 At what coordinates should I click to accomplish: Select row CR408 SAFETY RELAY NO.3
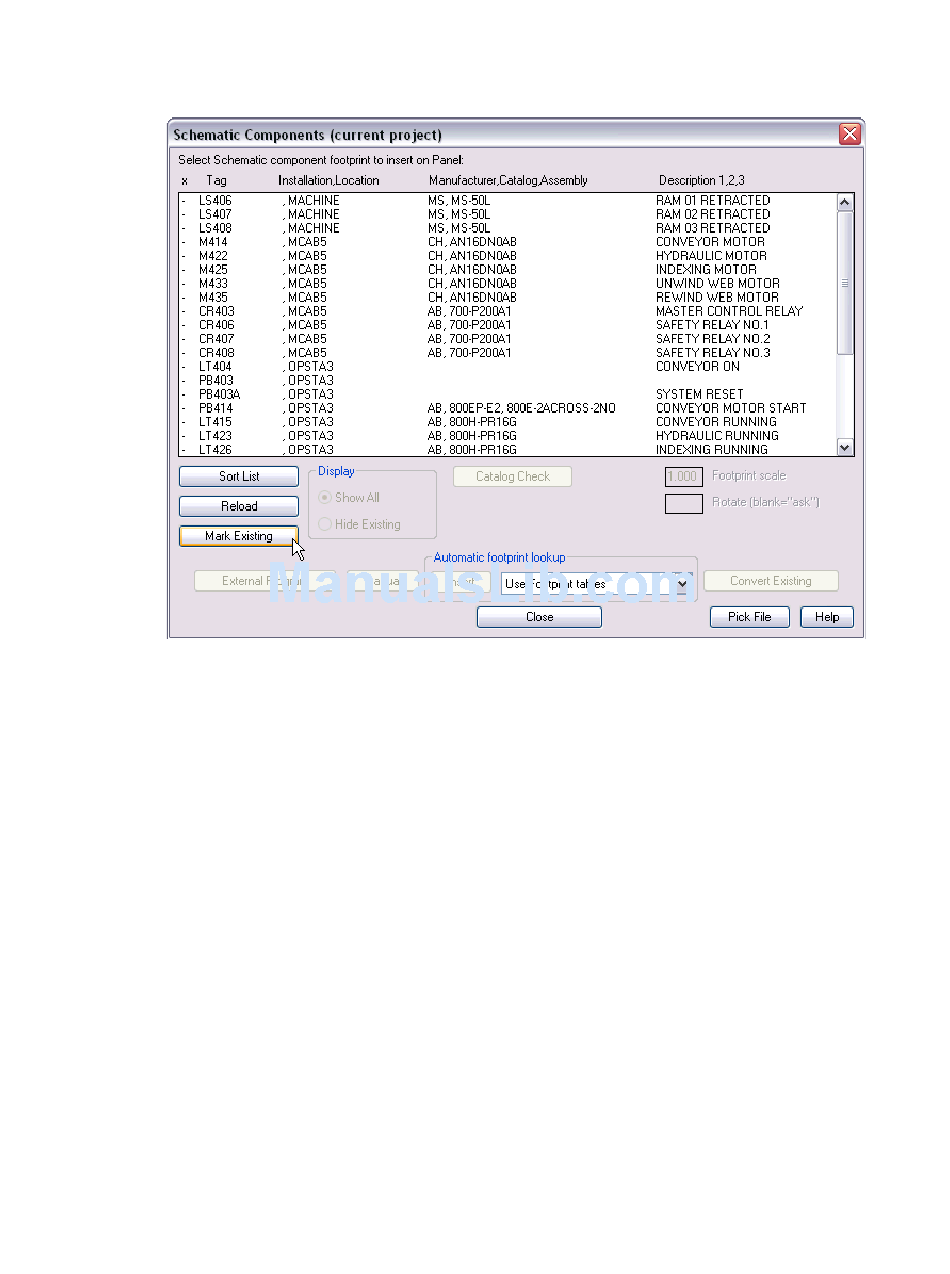click(x=507, y=353)
